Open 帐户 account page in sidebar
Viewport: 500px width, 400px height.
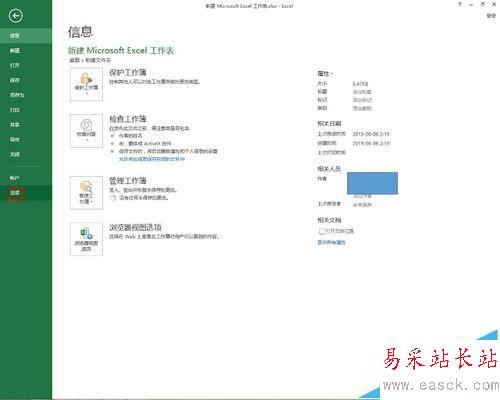pos(26,178)
